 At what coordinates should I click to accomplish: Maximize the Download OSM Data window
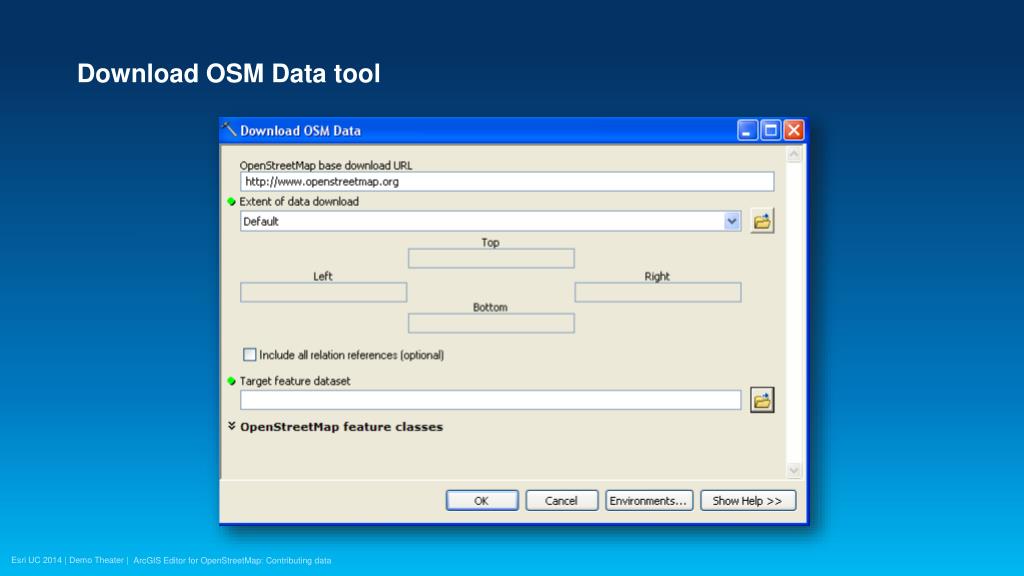(x=771, y=130)
